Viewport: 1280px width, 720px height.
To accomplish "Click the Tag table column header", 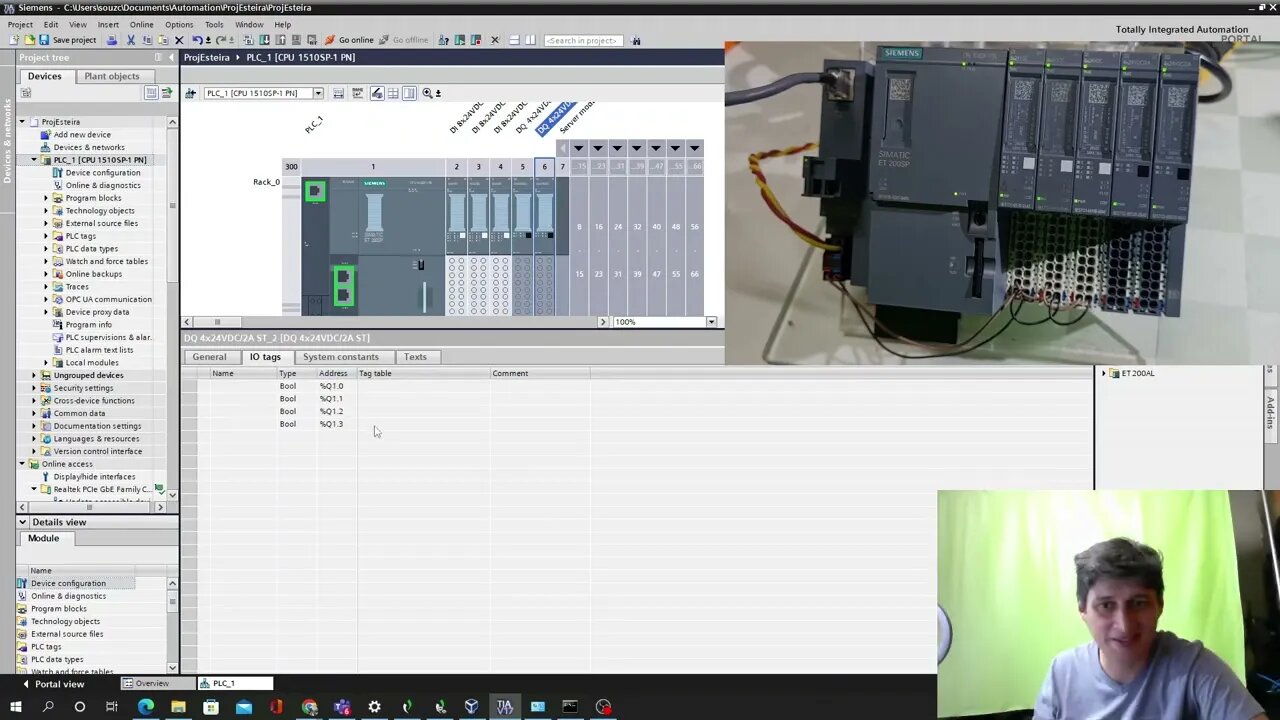I will tap(423, 373).
